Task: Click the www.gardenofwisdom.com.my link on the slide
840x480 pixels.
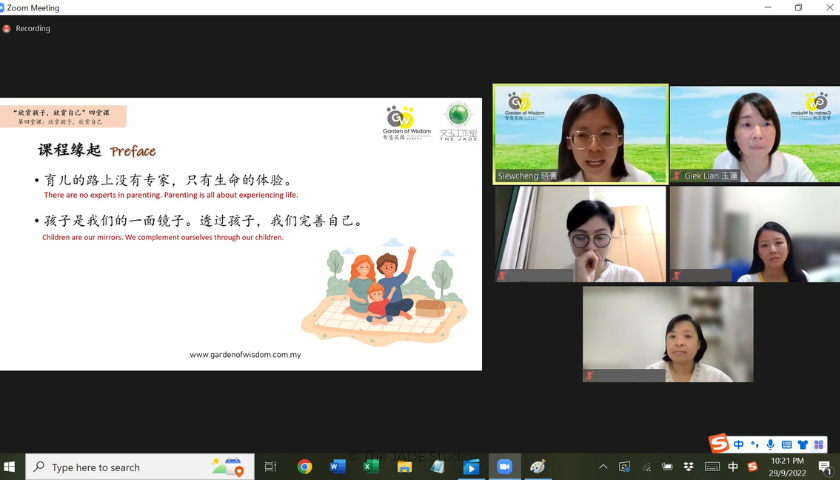Action: 245,354
